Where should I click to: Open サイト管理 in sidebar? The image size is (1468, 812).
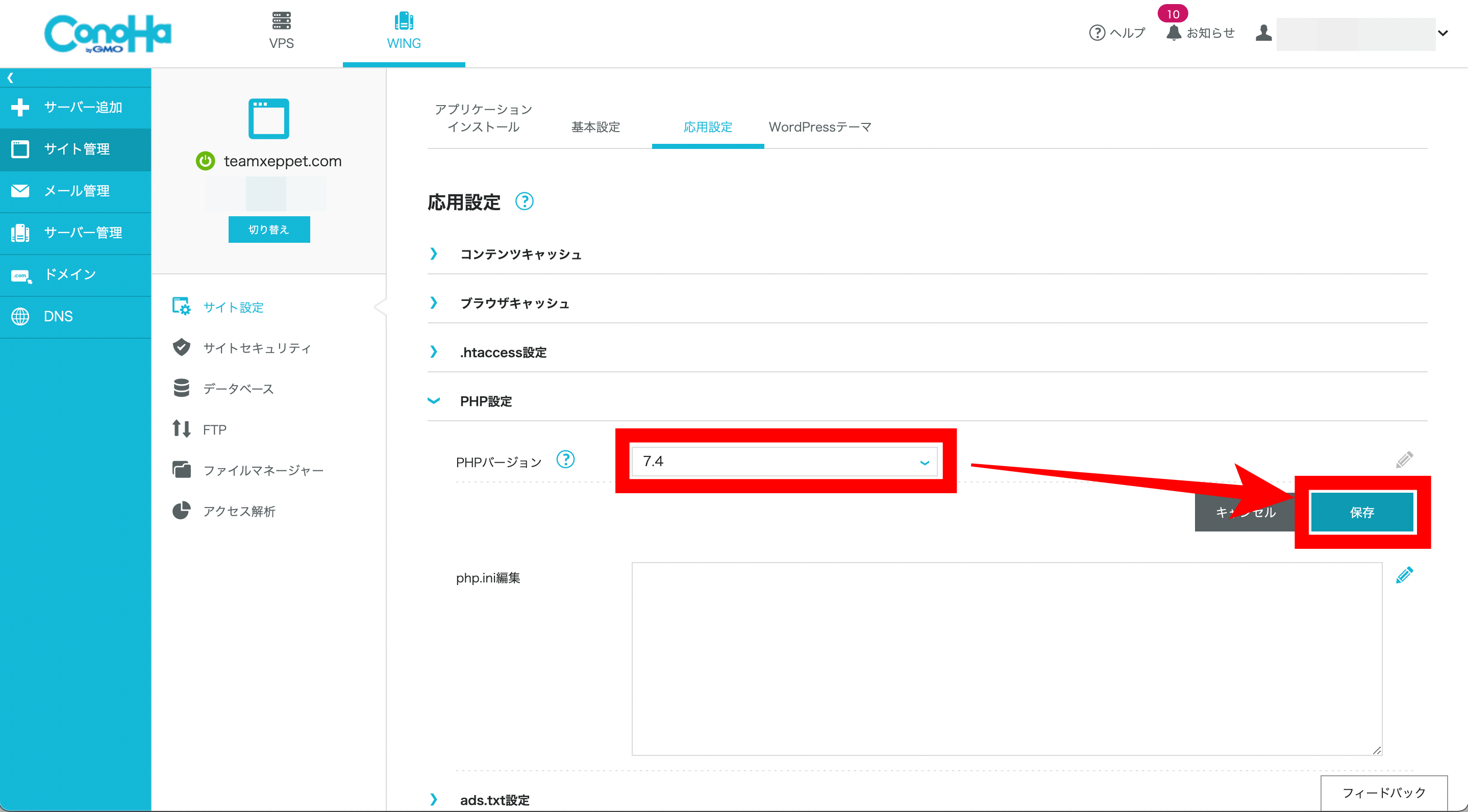75,149
